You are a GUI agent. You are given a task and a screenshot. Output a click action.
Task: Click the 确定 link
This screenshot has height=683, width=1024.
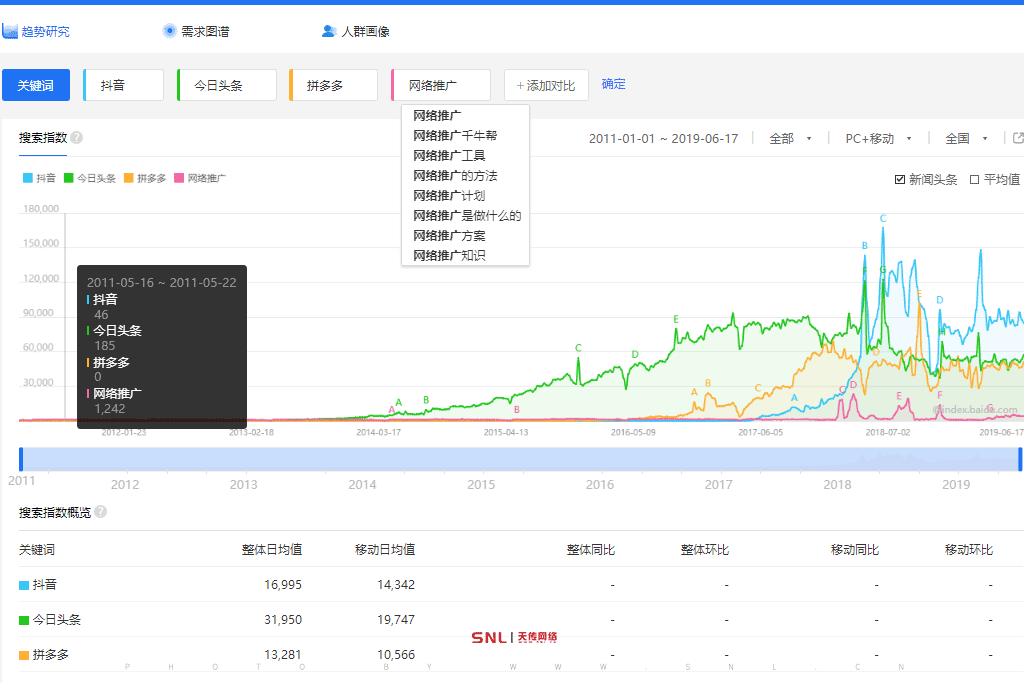pos(613,84)
